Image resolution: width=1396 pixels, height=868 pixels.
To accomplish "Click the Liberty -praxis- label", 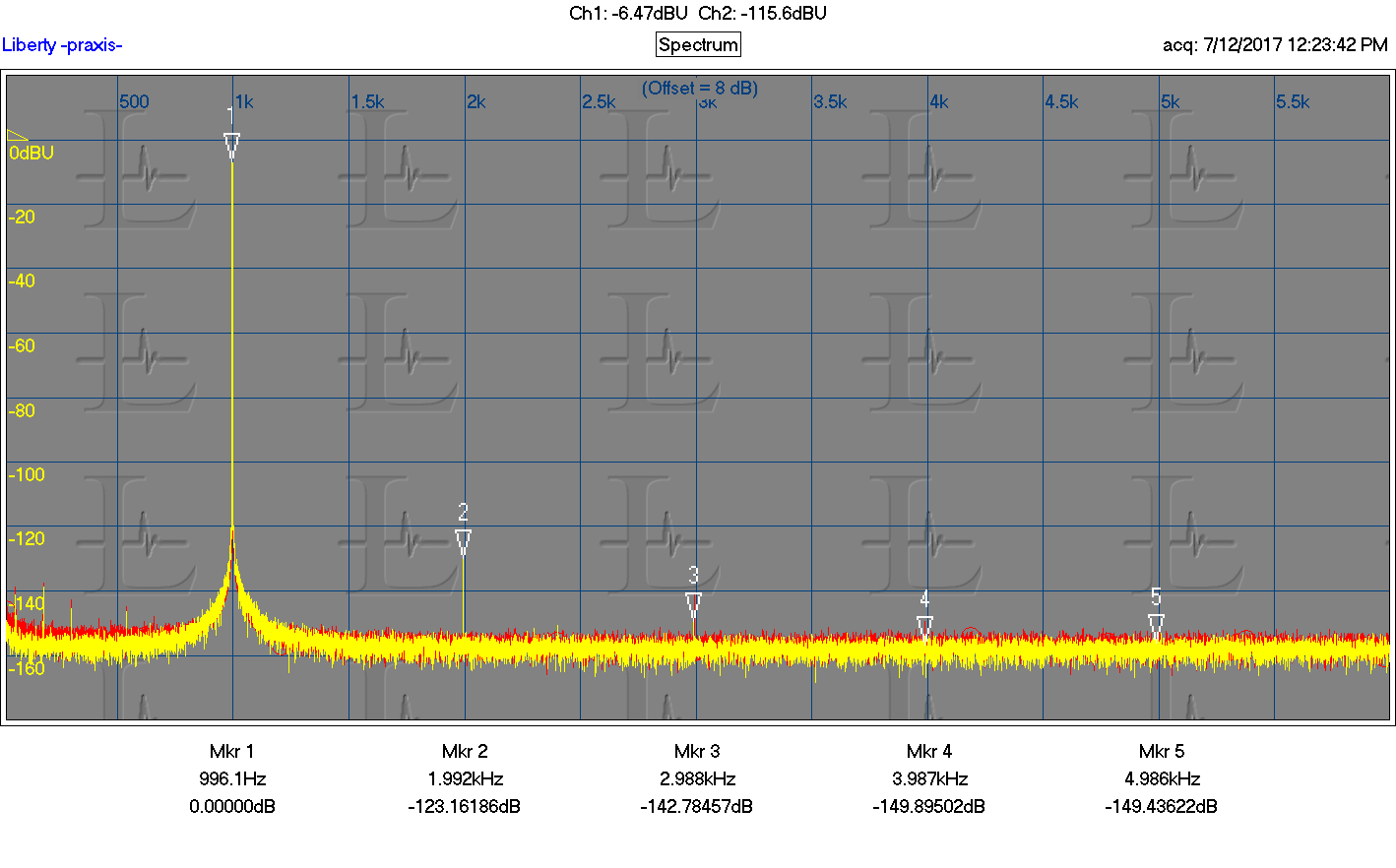I will click(62, 44).
